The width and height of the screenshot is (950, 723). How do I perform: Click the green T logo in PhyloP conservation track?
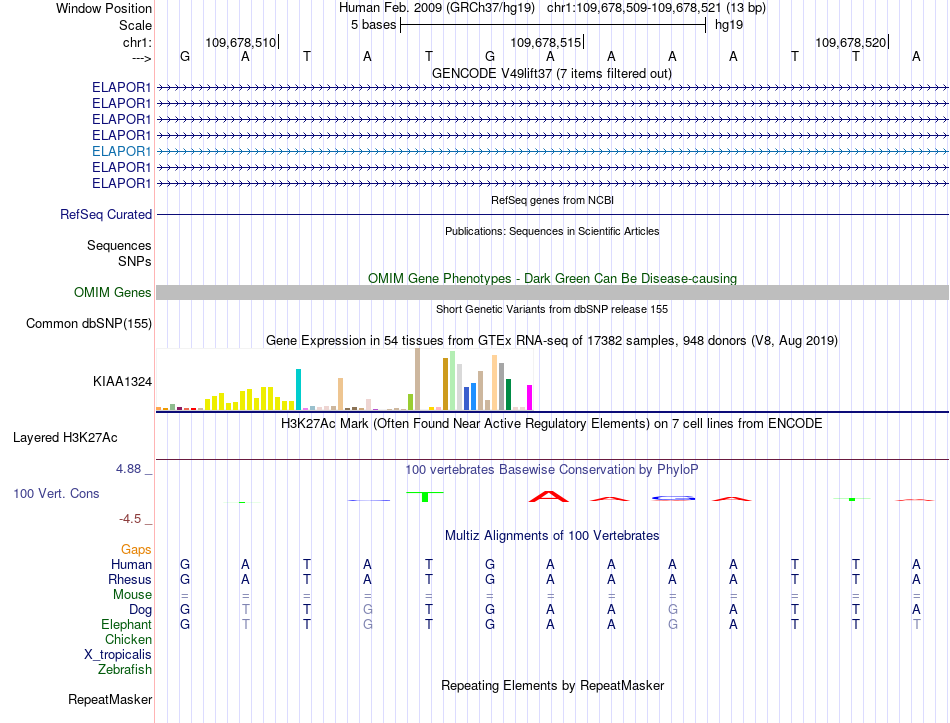(x=425, y=496)
